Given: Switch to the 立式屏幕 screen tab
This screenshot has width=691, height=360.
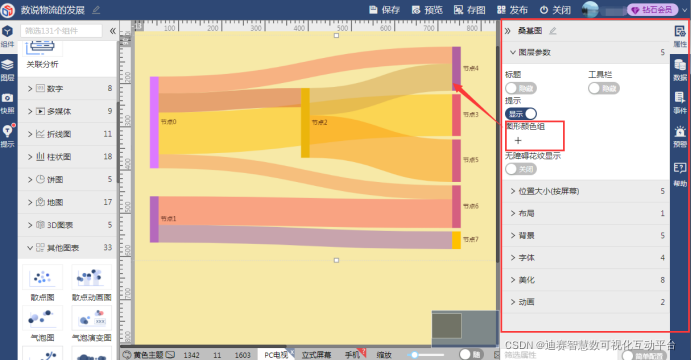Looking at the screenshot, I should [x=316, y=355].
